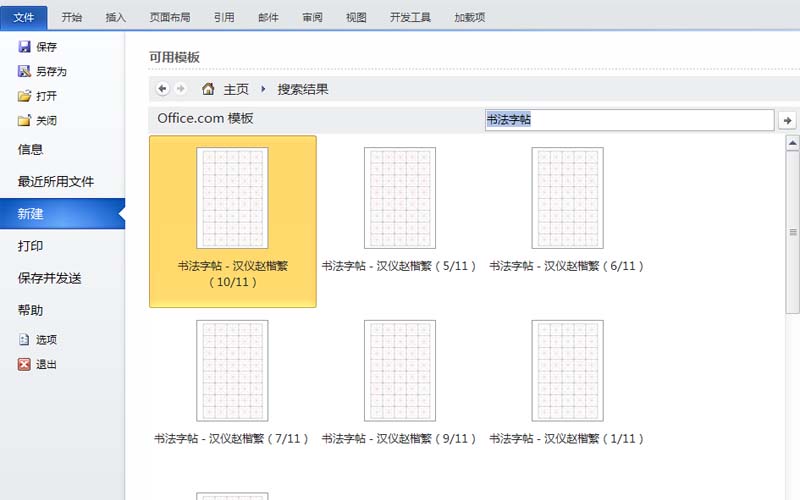
Task: Click the 可用模板 heading
Action: 174,57
